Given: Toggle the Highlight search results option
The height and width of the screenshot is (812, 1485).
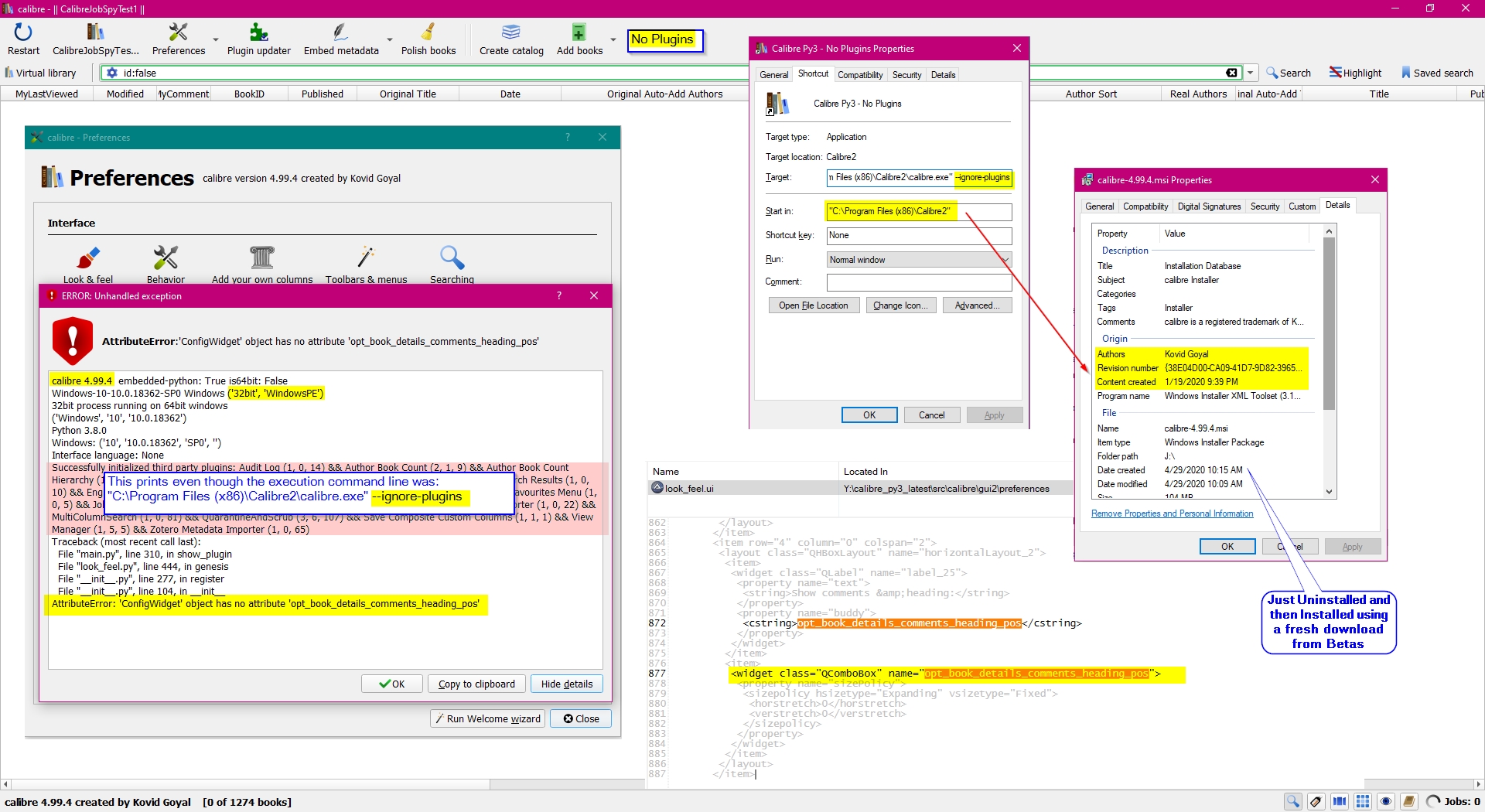Looking at the screenshot, I should (1355, 73).
